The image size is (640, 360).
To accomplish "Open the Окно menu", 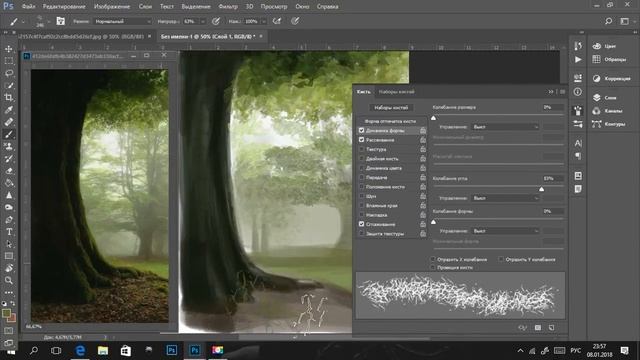I will (x=302, y=7).
